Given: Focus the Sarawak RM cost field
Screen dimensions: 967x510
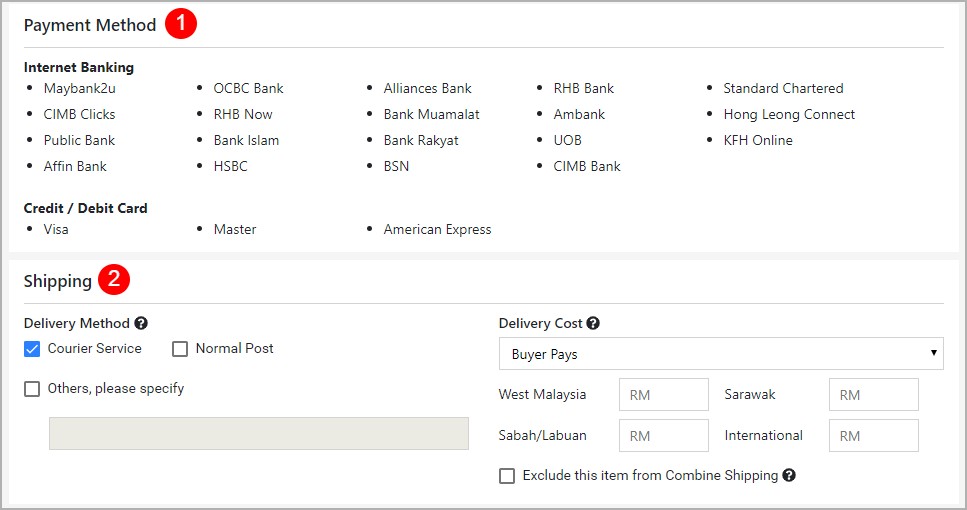Looking at the screenshot, I should pyautogui.click(x=874, y=395).
